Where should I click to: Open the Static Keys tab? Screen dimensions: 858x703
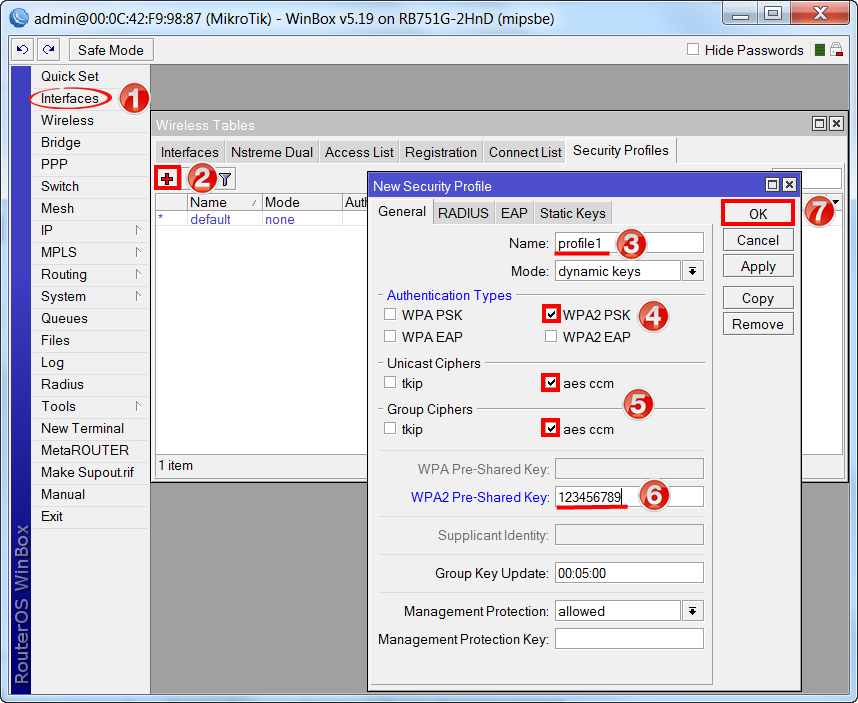(x=572, y=213)
